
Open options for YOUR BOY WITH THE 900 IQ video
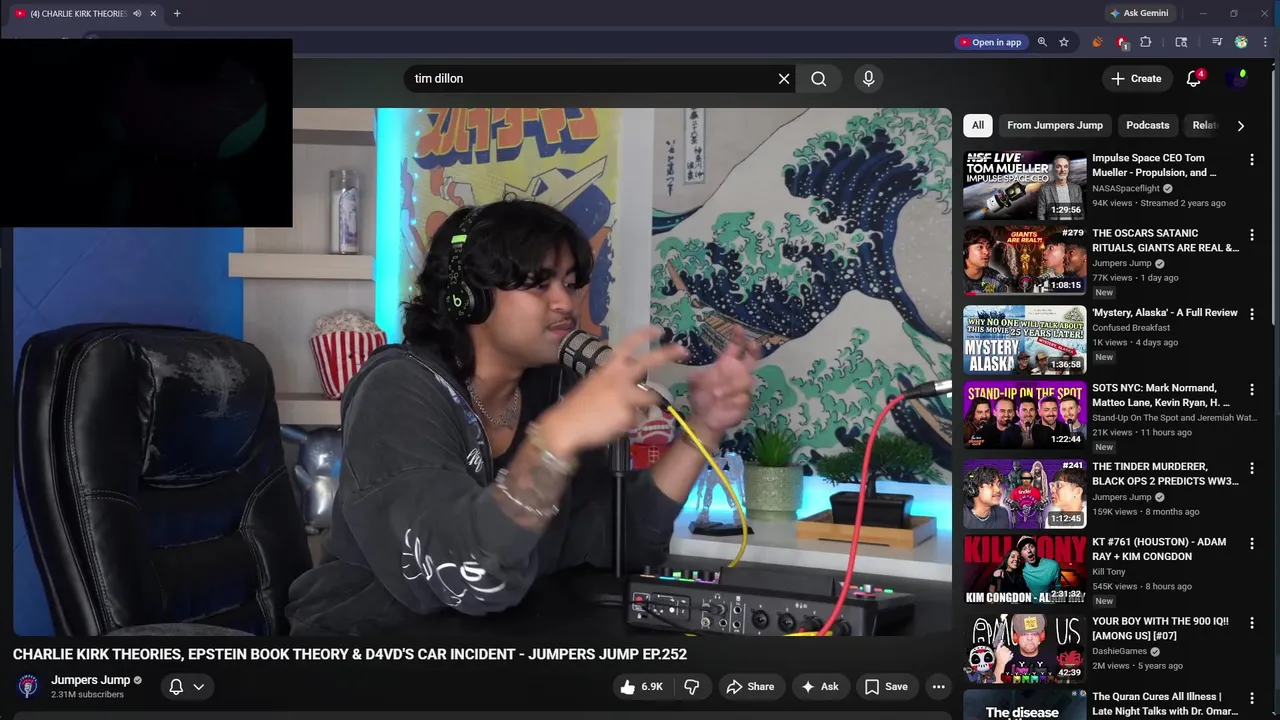1251,623
